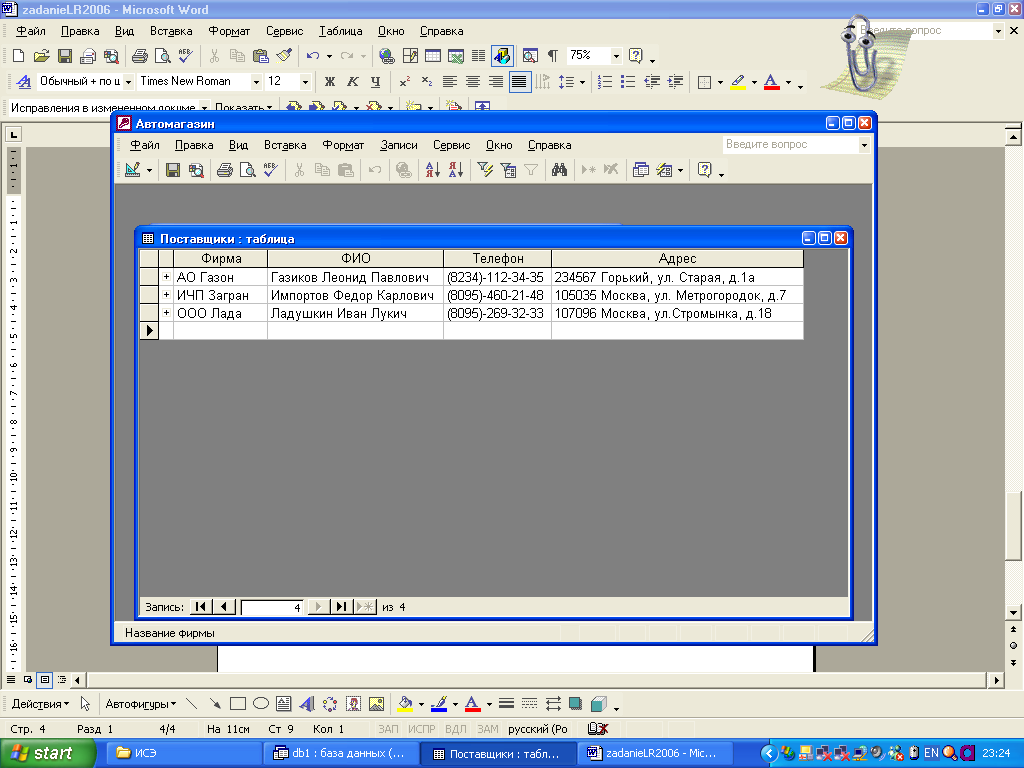1024x768 pixels.
Task: Expand ИЧП Загран record subdatasheet
Action: (x=167, y=295)
